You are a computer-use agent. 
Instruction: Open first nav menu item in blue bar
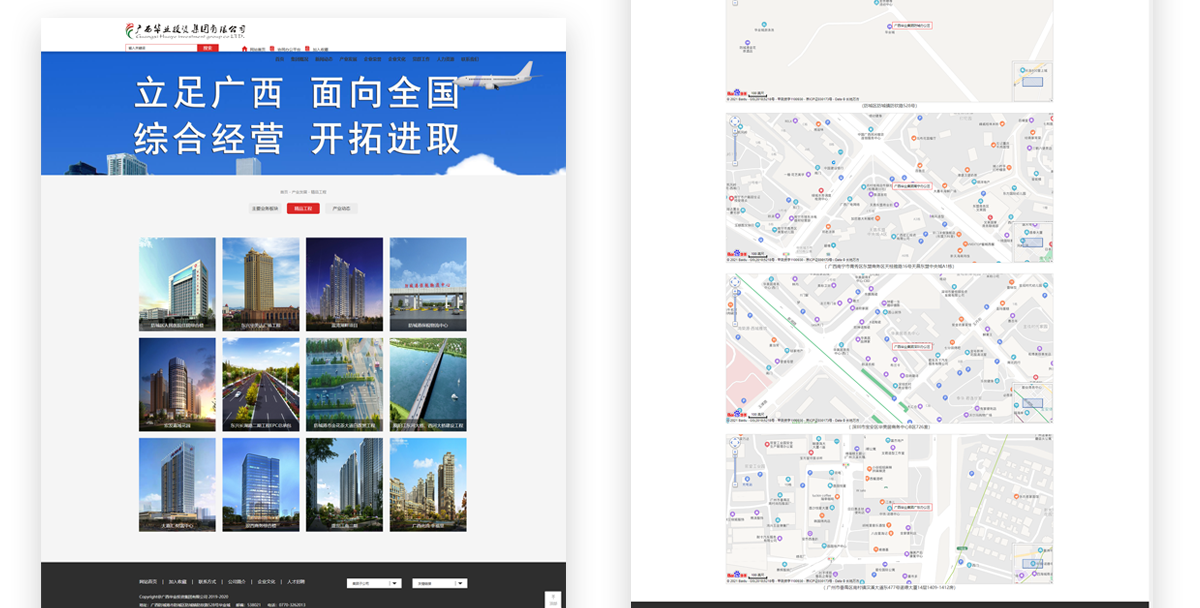(x=280, y=59)
